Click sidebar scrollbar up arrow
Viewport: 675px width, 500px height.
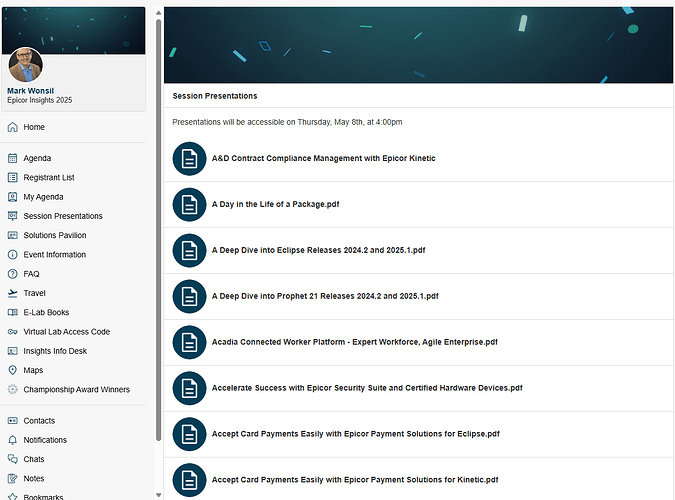pos(158,13)
